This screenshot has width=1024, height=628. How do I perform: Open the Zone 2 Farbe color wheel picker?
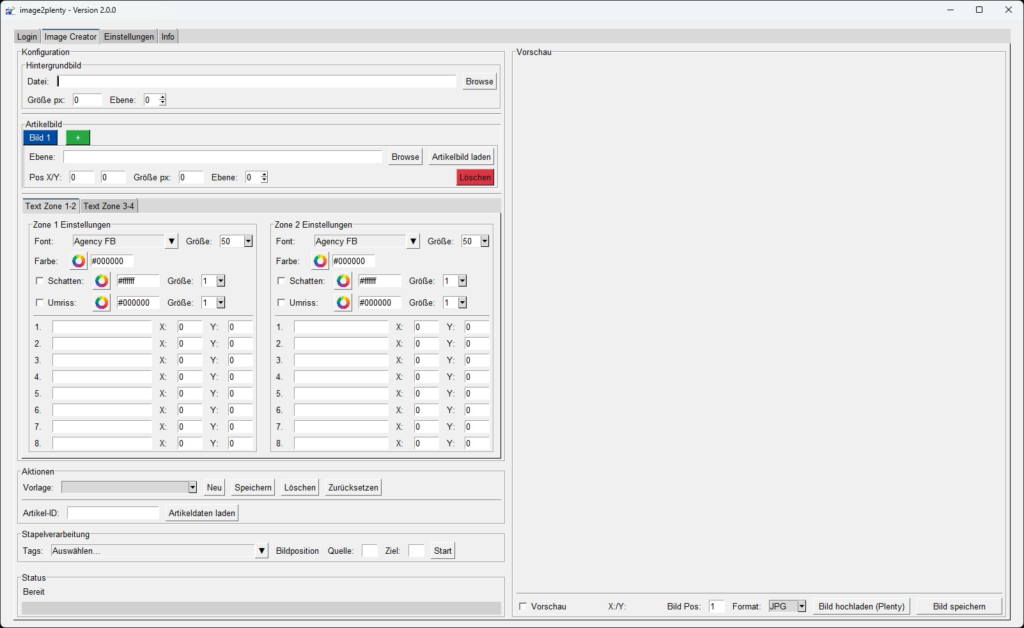320,261
